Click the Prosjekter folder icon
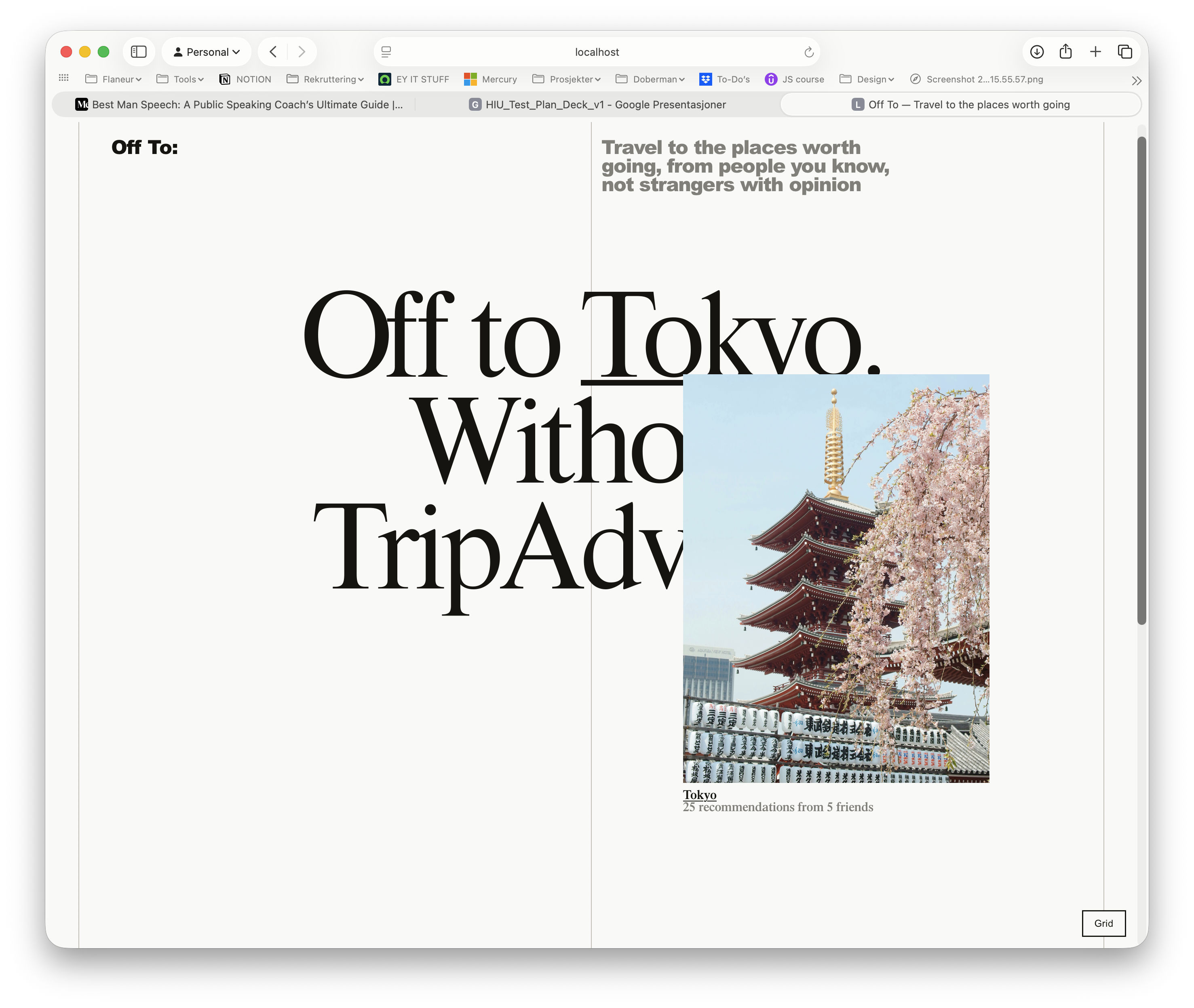1194x1008 pixels. (538, 79)
